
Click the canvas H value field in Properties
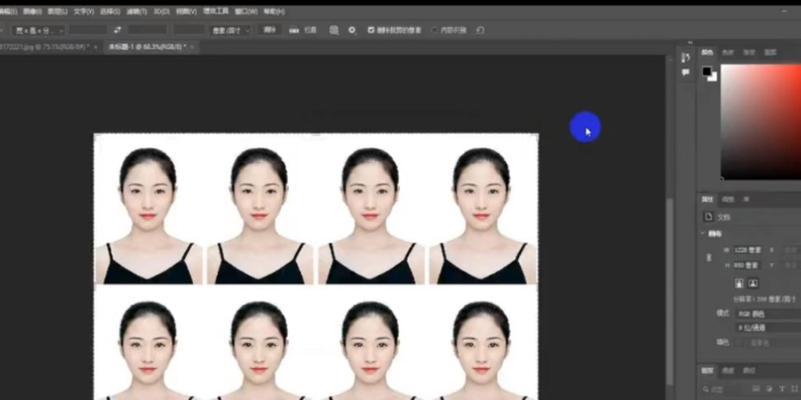(747, 265)
